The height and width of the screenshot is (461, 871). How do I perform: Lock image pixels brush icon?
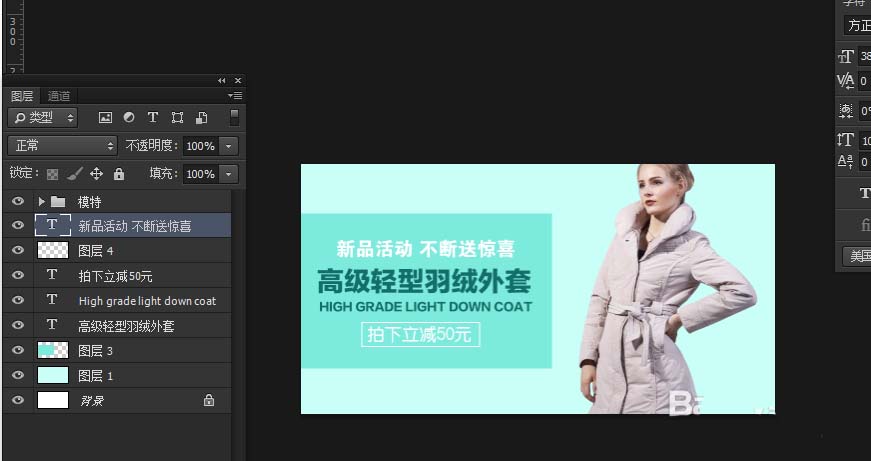click(x=74, y=174)
